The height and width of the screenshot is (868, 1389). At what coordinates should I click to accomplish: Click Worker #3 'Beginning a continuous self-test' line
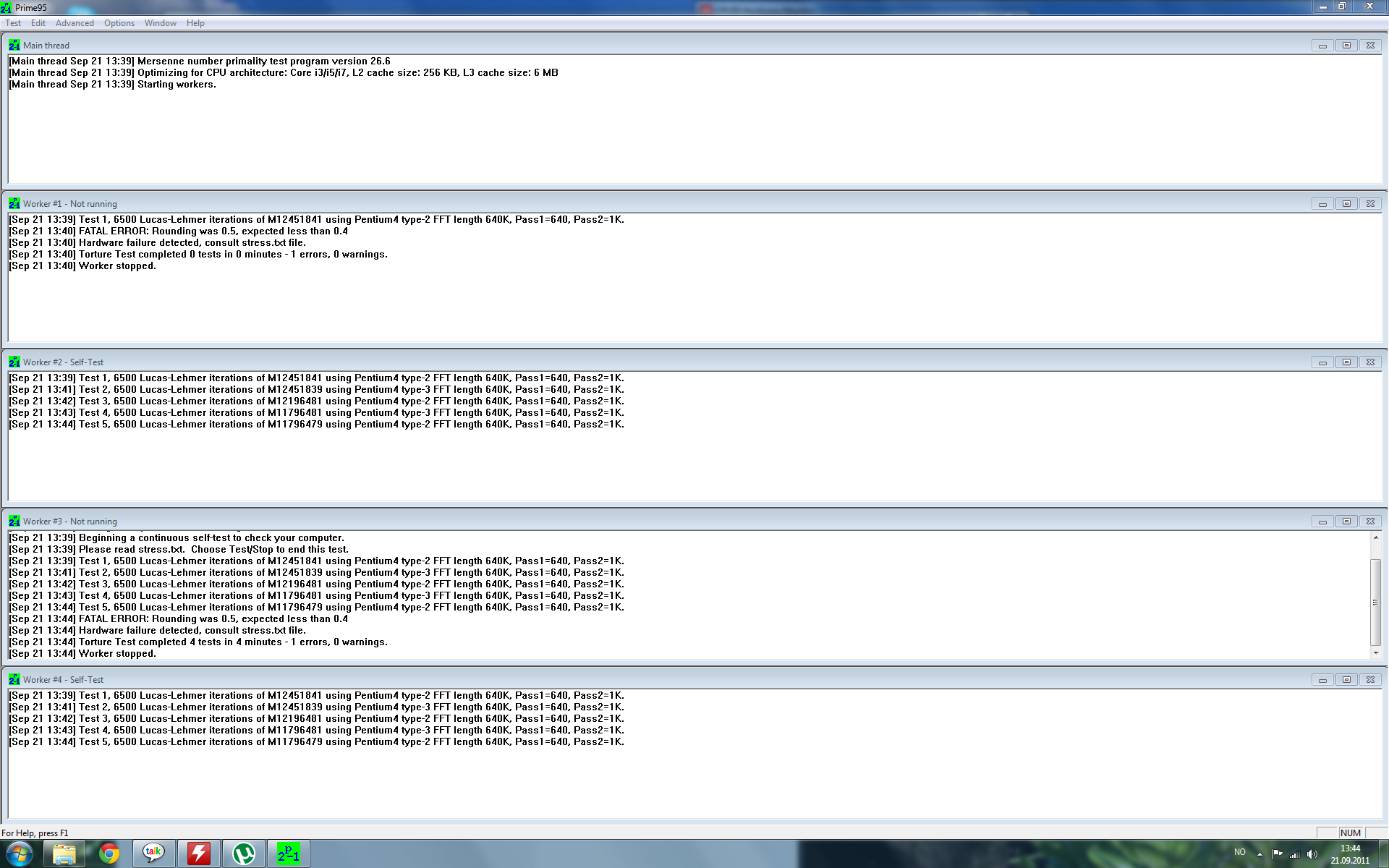[x=177, y=538]
